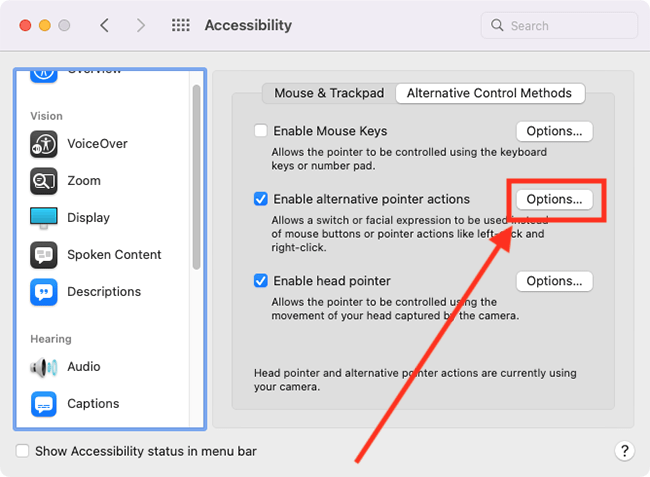
Task: Select the Descriptions speech bubble icon
Action: 44,292
